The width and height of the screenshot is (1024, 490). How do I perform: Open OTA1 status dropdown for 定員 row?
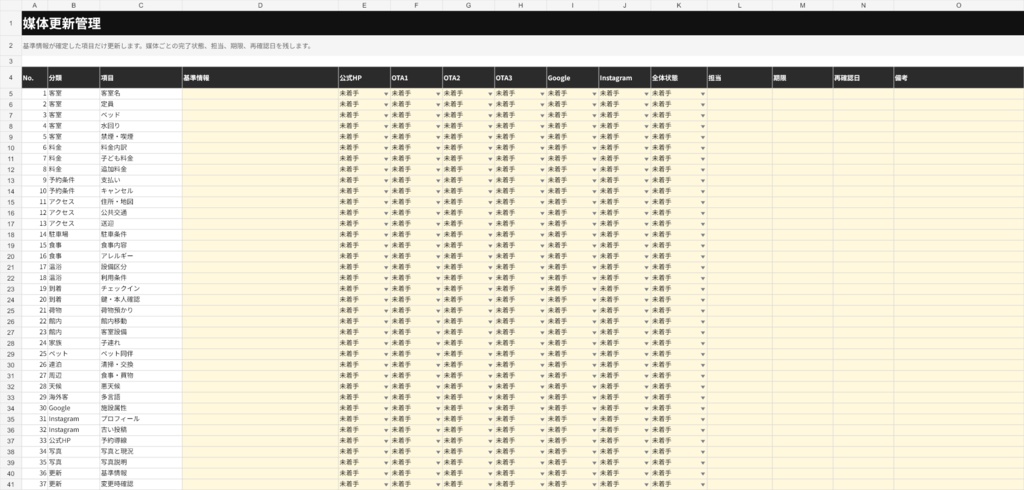click(x=438, y=105)
